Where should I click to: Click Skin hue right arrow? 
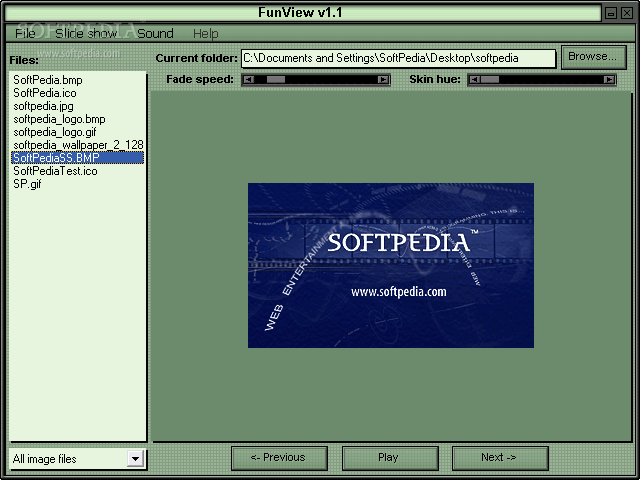point(609,80)
